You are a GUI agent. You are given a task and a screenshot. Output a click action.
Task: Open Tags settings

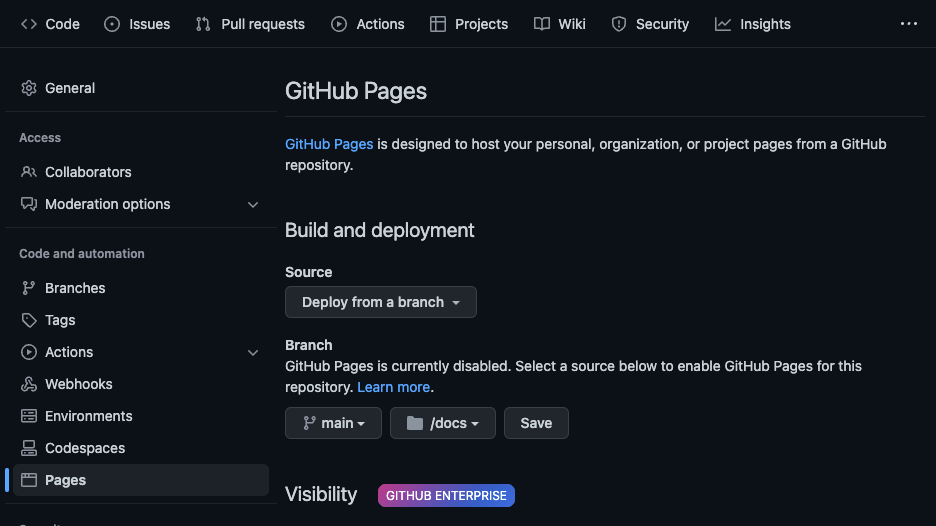tap(141, 320)
